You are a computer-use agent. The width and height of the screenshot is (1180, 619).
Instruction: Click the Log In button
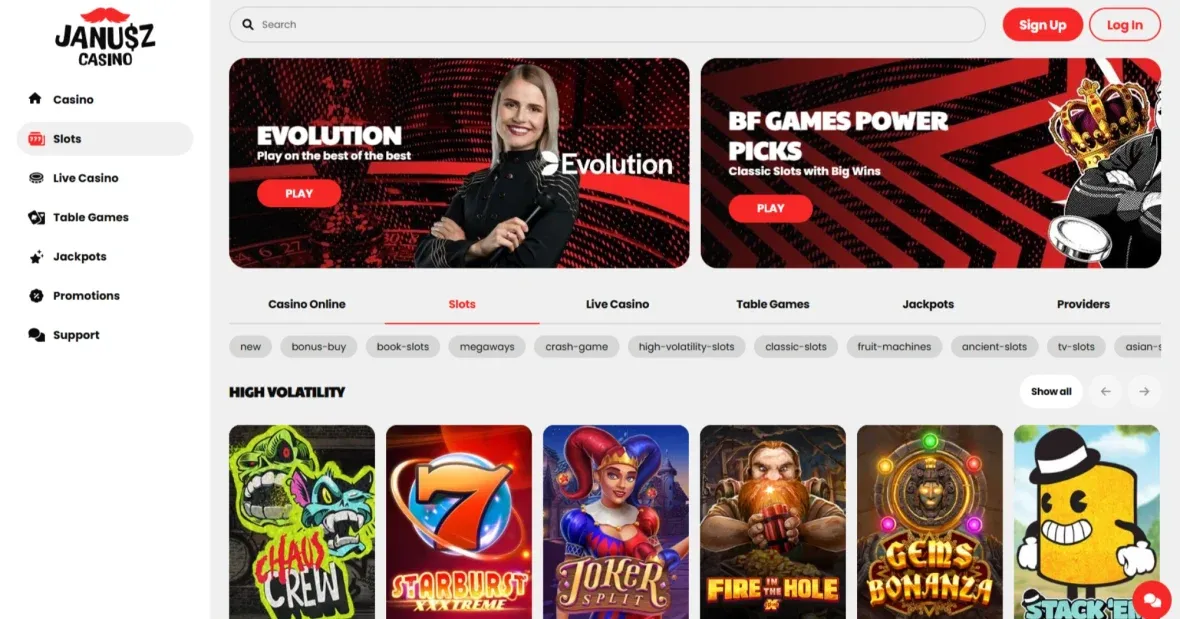pos(1124,25)
